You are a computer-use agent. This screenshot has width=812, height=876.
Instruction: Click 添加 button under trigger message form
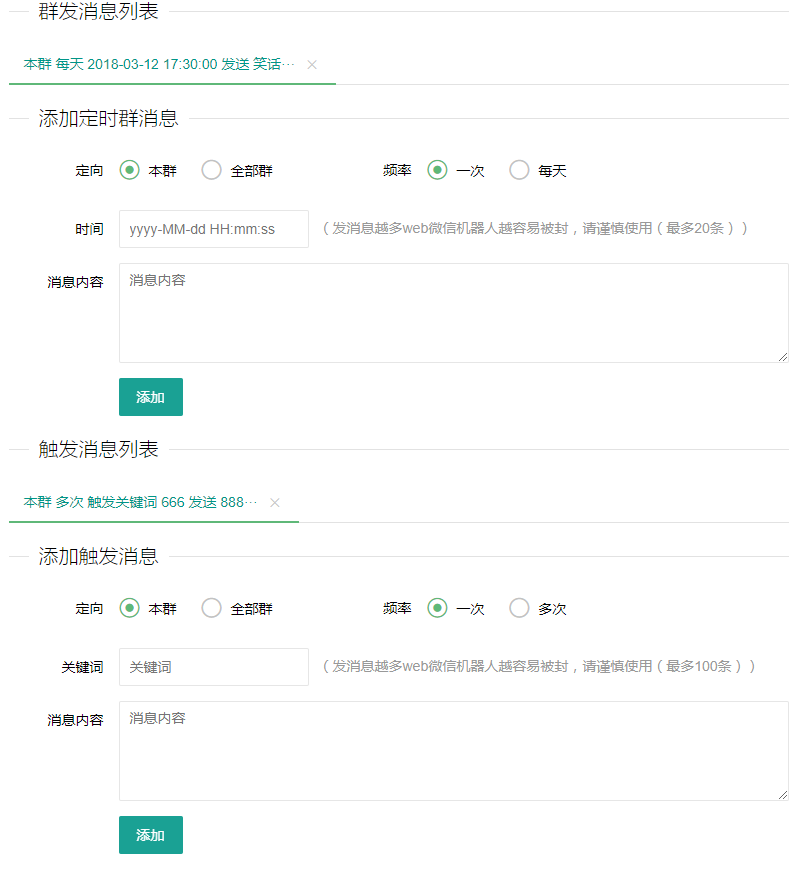coord(151,835)
